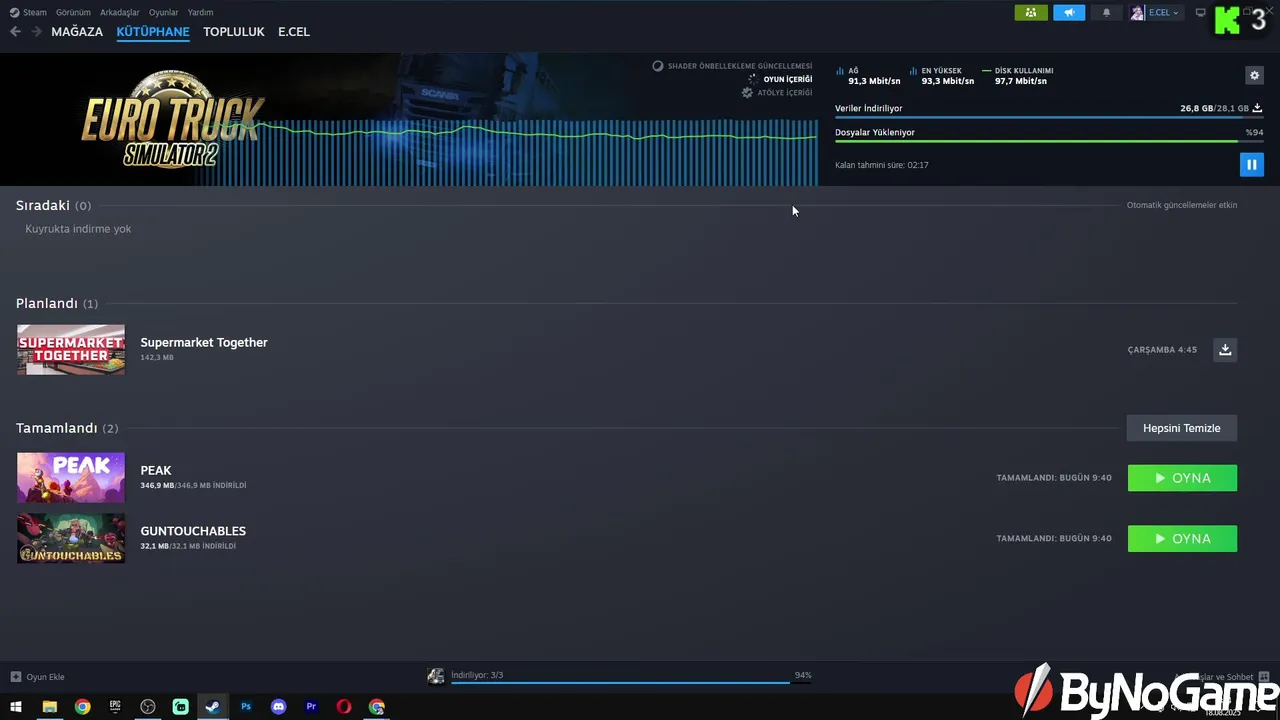Open Epic Games Launcher from taskbar
This screenshot has width=1280, height=720.
[115, 707]
